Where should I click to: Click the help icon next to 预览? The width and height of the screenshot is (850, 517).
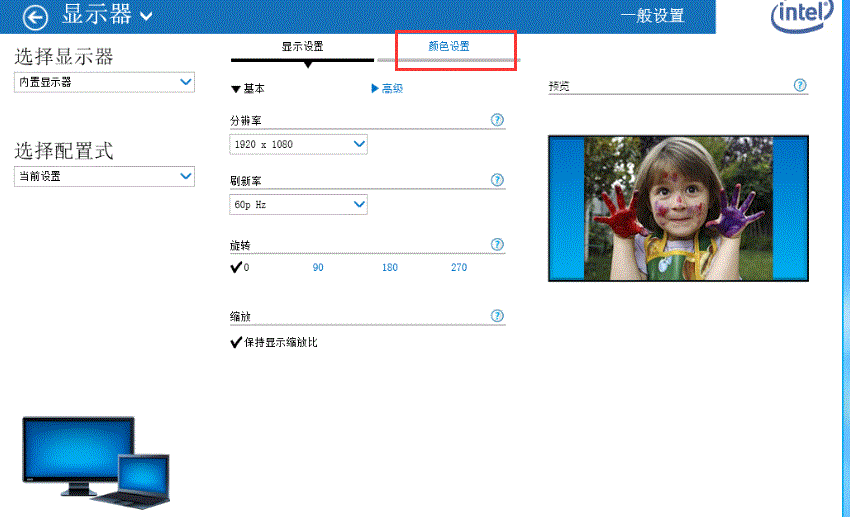(x=800, y=85)
